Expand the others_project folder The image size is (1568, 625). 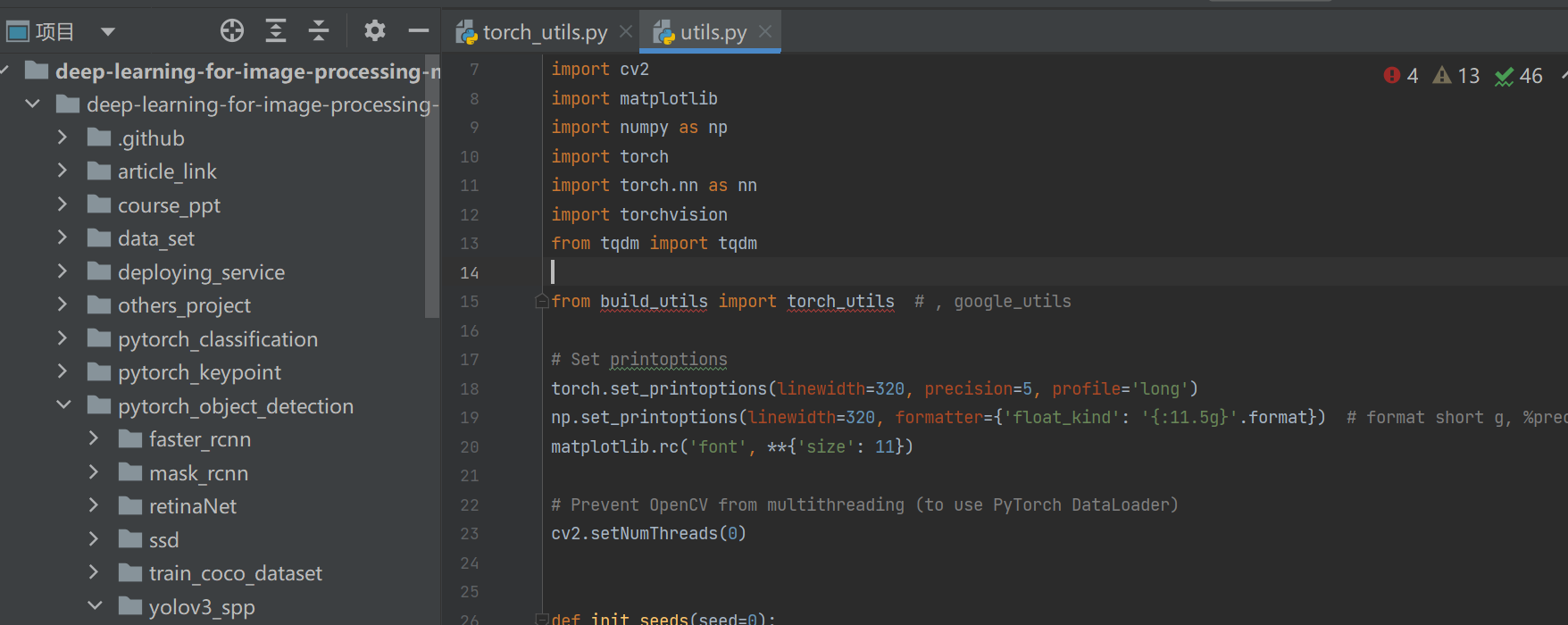pyautogui.click(x=62, y=304)
